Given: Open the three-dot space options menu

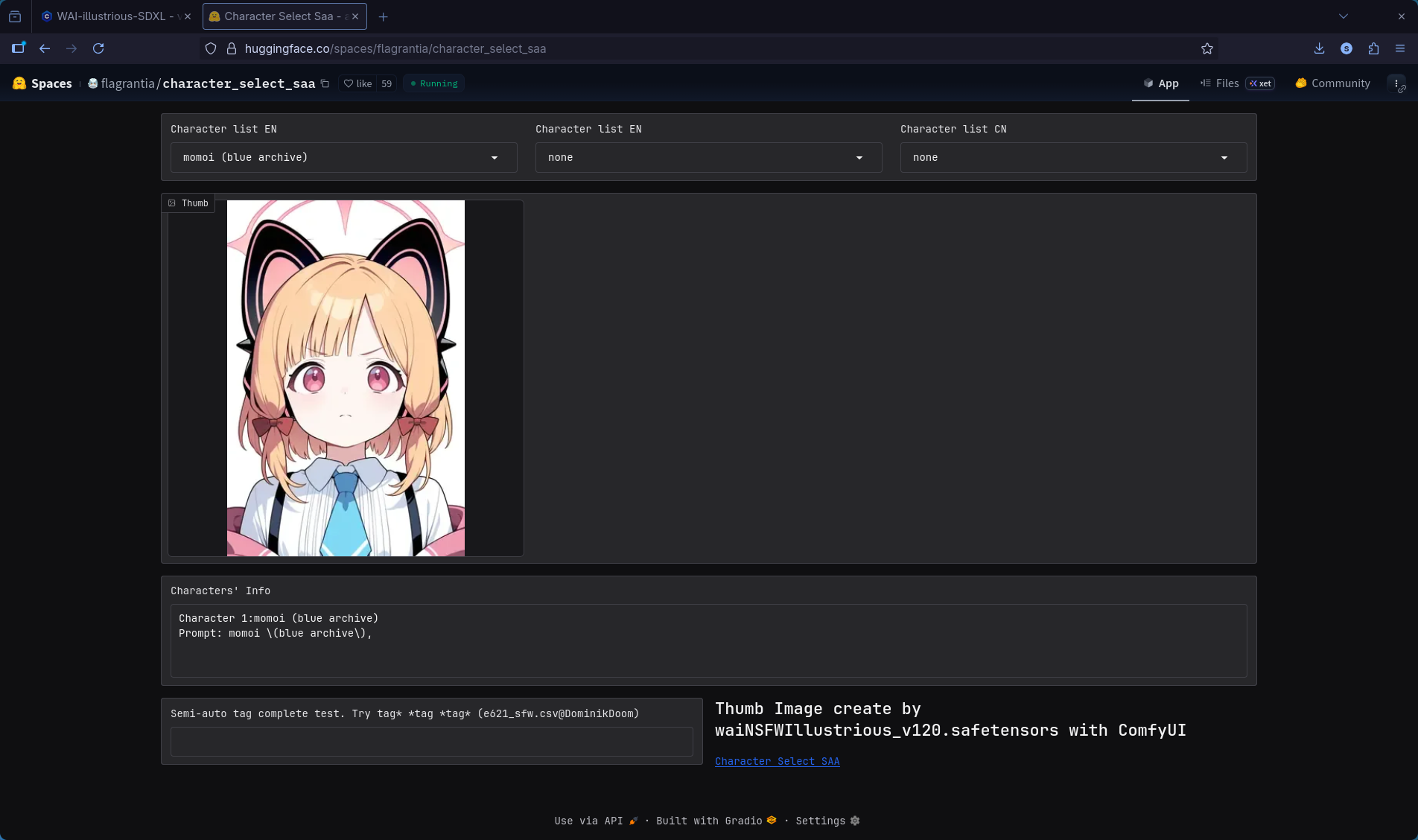Looking at the screenshot, I should [1396, 83].
